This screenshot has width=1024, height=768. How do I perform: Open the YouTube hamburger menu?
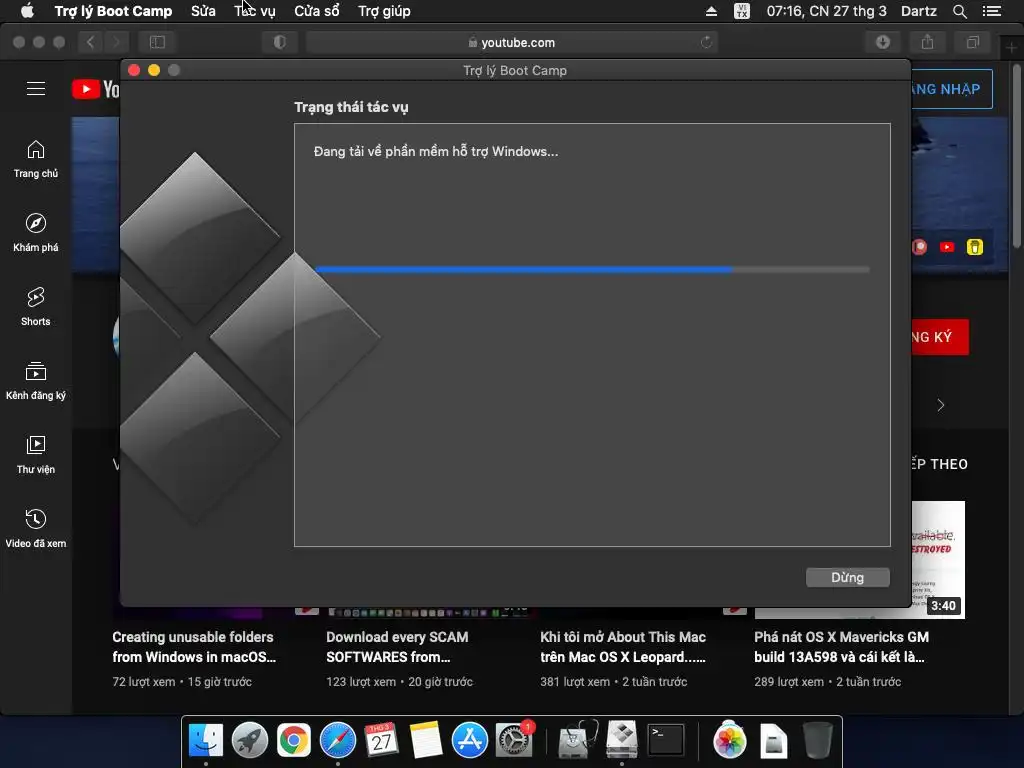click(x=36, y=88)
